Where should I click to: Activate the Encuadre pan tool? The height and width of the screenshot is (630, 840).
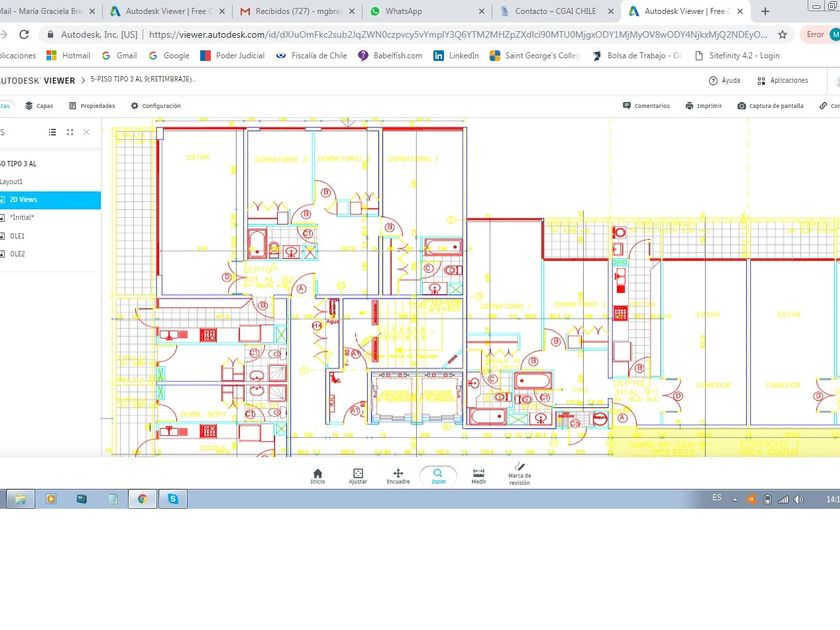coord(398,475)
